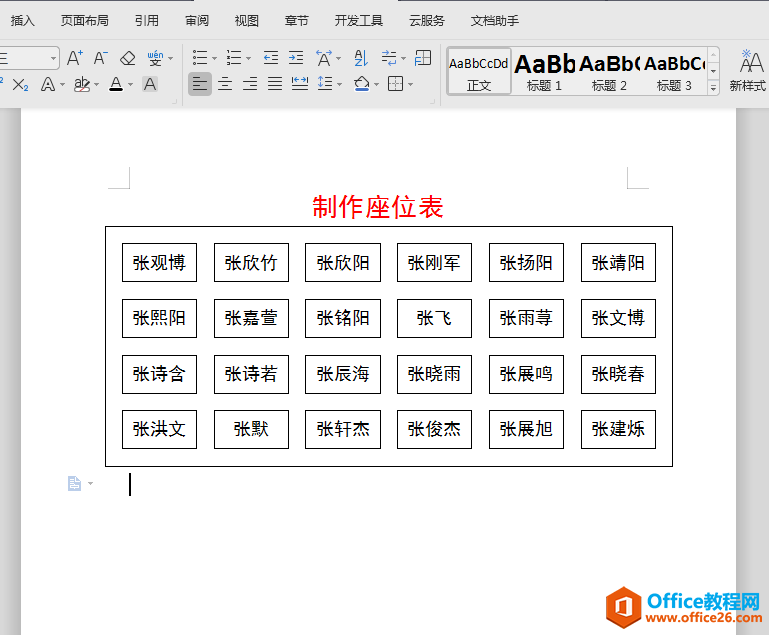Image resolution: width=769 pixels, height=635 pixels.
Task: Expand the line spacing dropdown
Action: (340, 85)
